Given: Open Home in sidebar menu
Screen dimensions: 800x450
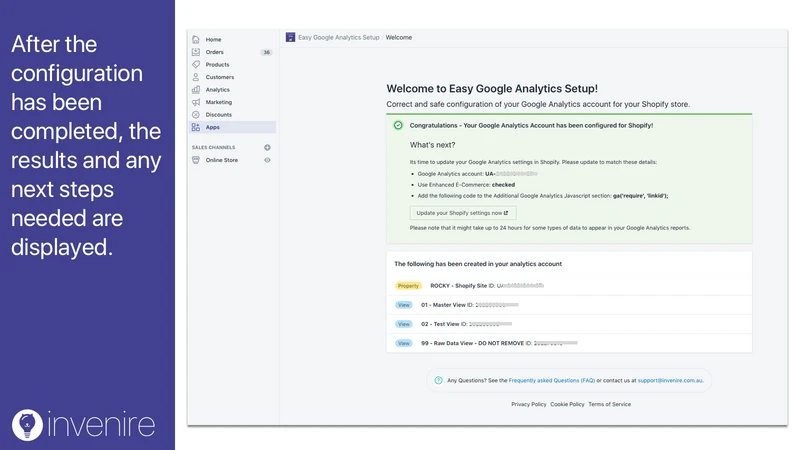Looking at the screenshot, I should 213,39.
